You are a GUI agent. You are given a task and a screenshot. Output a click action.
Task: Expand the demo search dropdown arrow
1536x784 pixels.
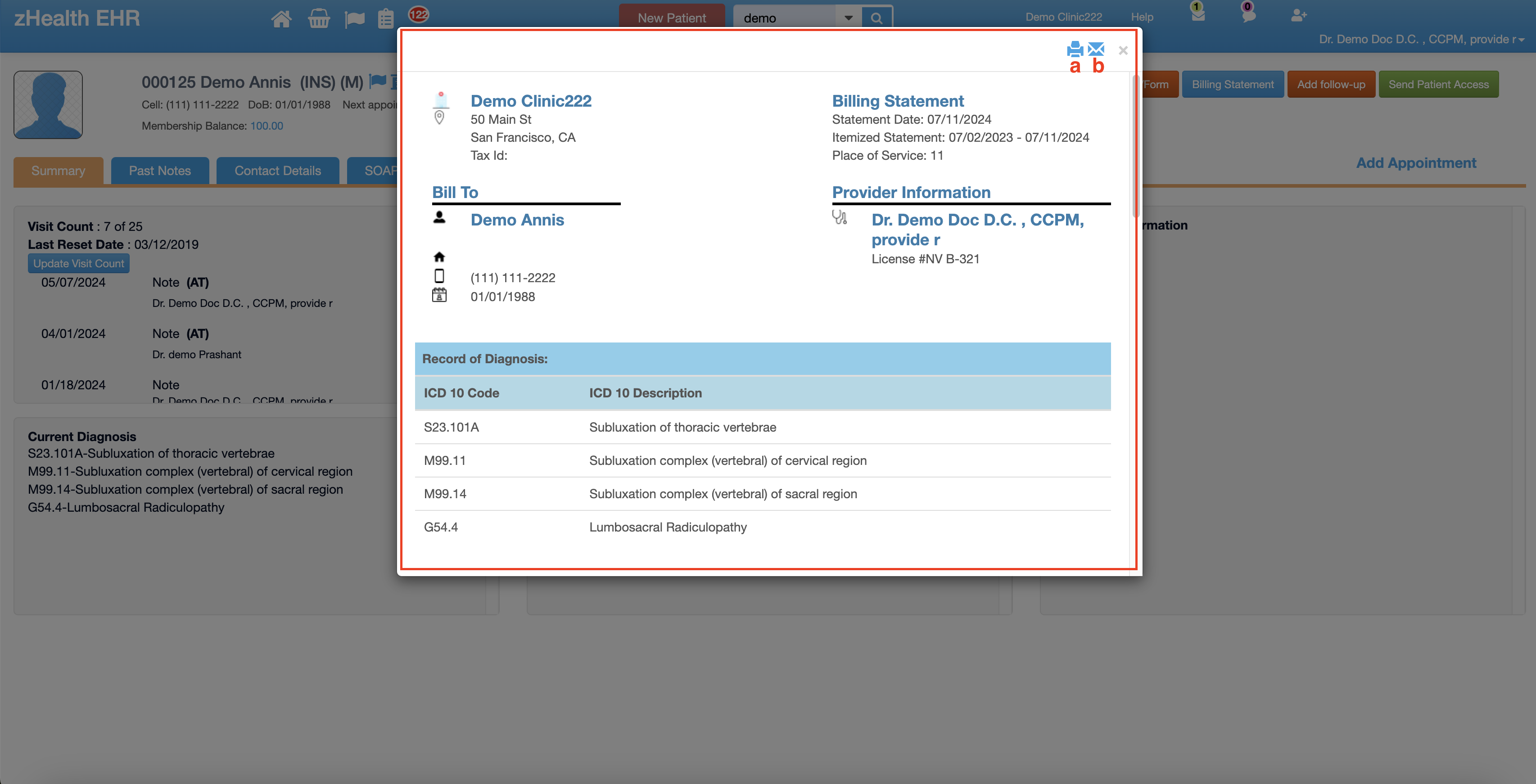[x=848, y=18]
